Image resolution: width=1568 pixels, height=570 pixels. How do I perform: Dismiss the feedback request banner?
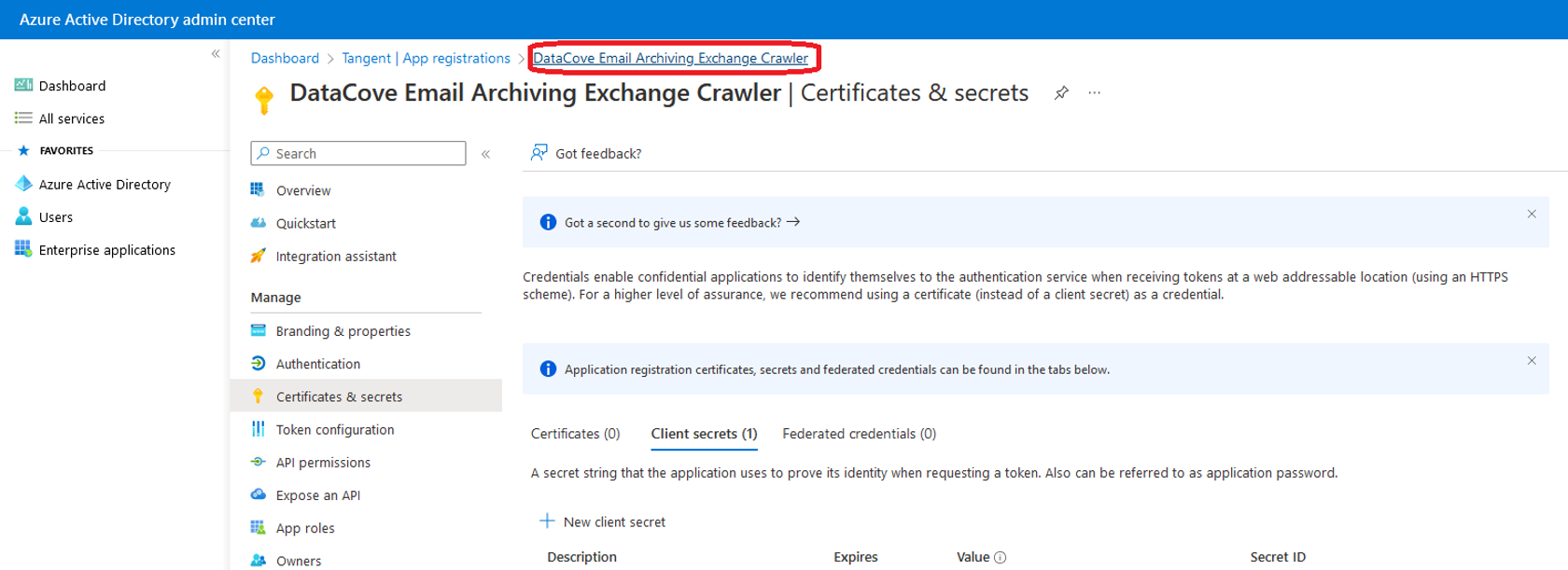1532,215
